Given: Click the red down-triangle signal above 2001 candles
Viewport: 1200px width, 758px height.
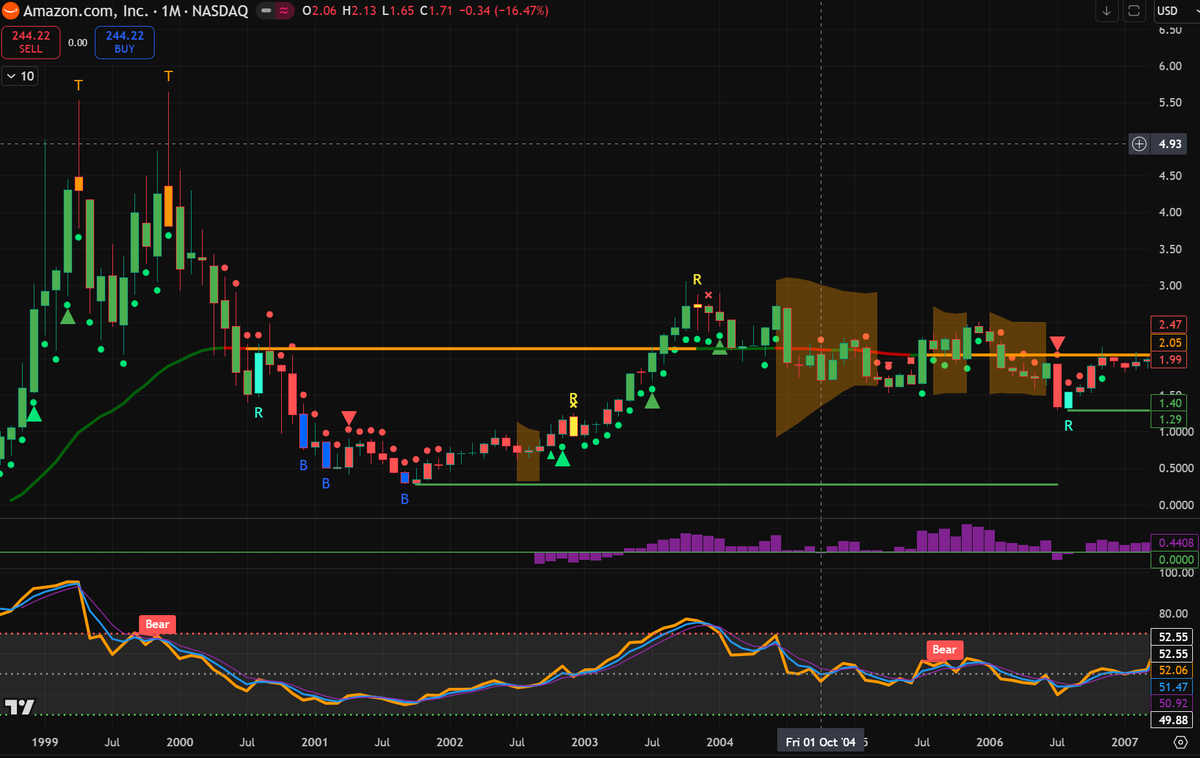Looking at the screenshot, I should coord(348,417).
